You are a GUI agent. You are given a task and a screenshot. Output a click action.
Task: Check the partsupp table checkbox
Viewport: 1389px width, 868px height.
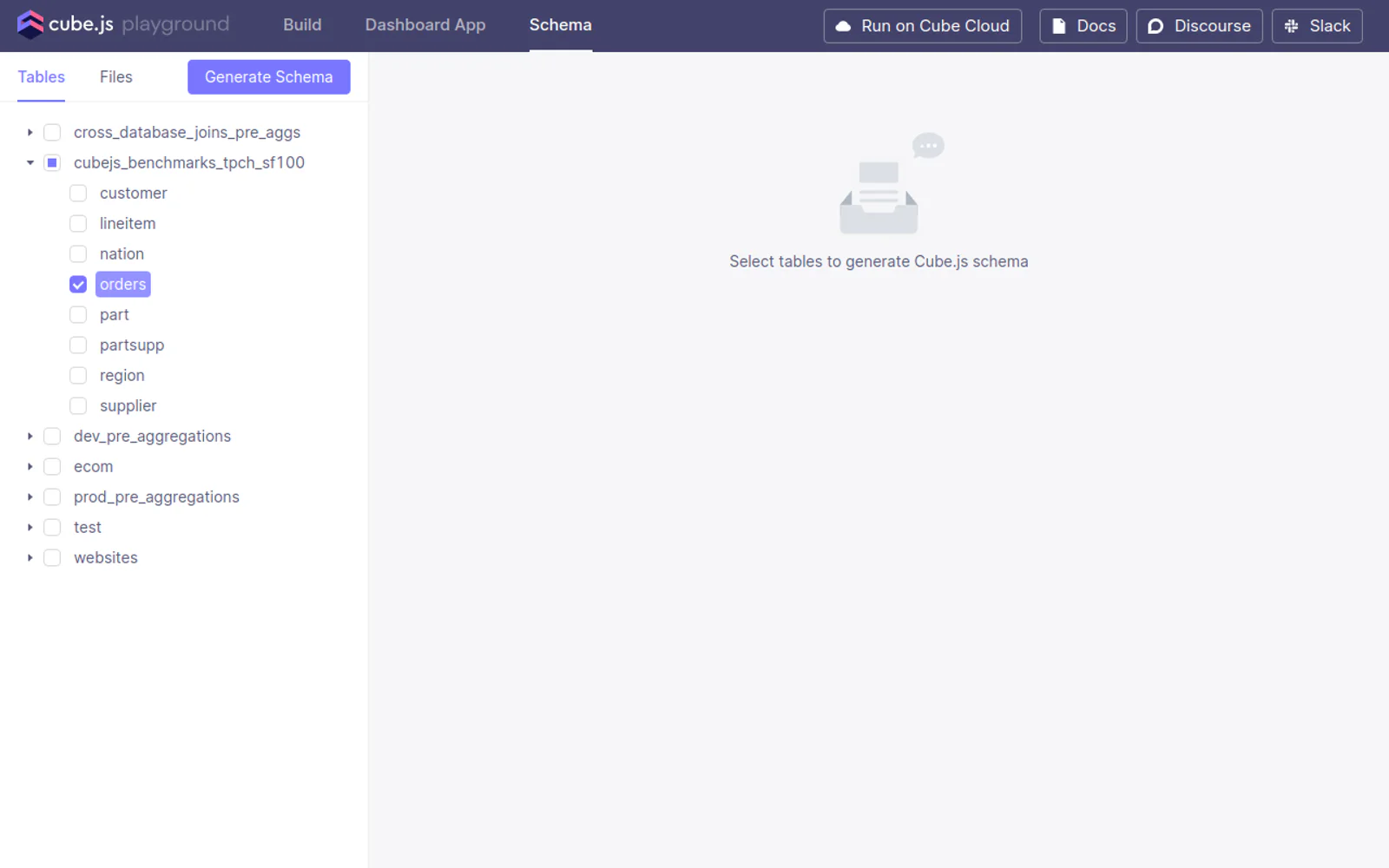[x=78, y=345]
